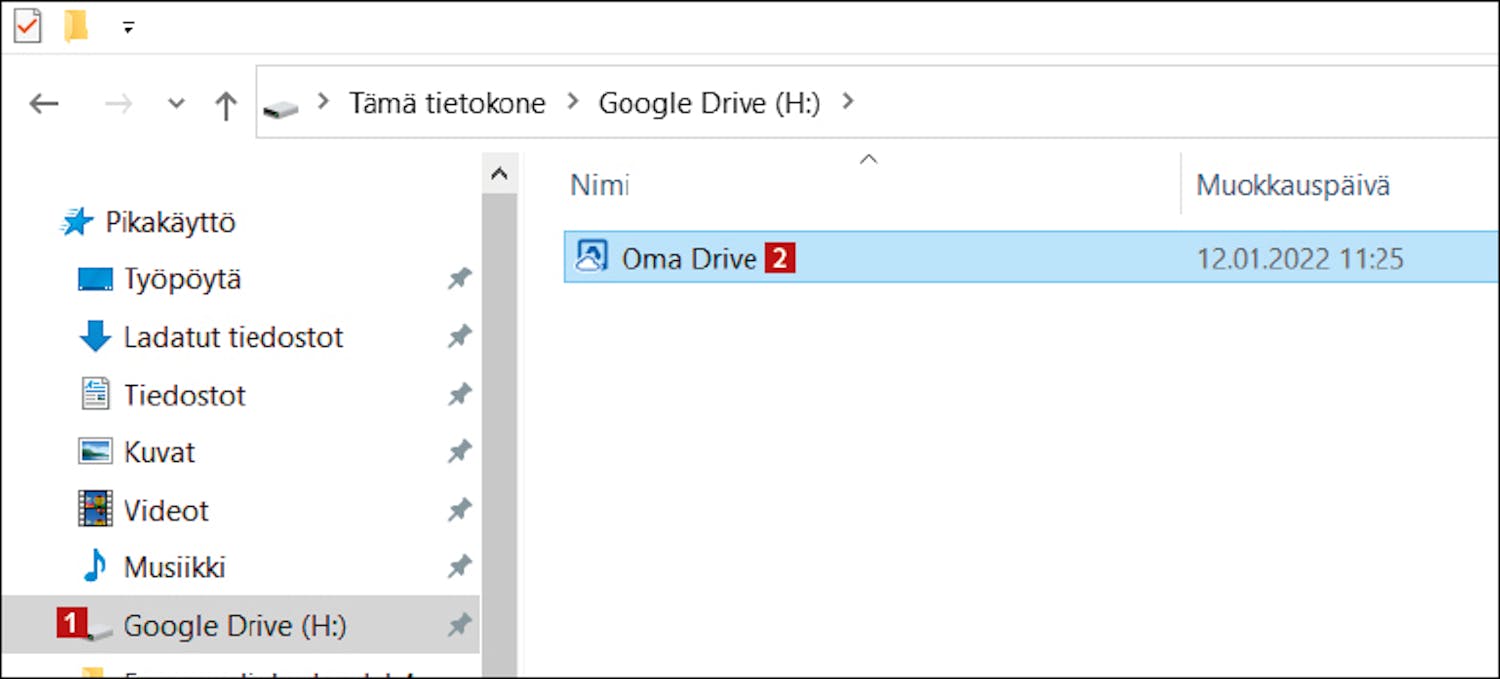Open Pikakäyttö quick access in sidebar
This screenshot has width=1500, height=679.
pyautogui.click(x=170, y=222)
